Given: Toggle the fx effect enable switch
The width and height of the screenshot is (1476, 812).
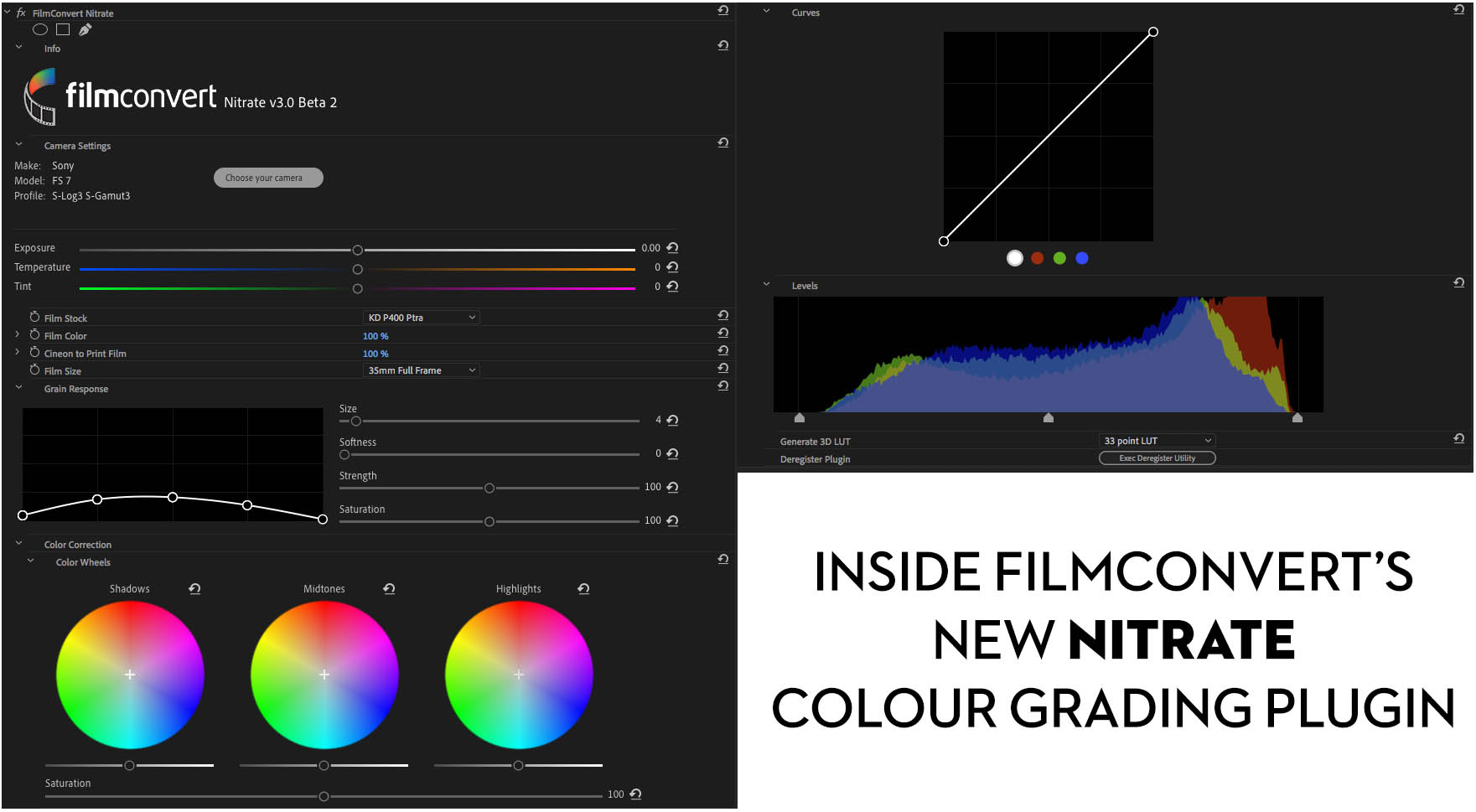Looking at the screenshot, I should [22, 13].
